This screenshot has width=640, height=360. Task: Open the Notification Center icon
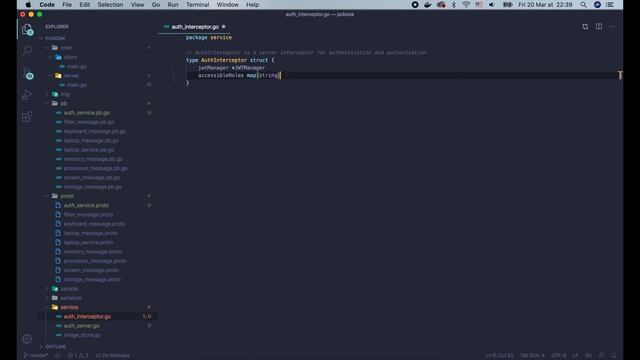pos(611,5)
